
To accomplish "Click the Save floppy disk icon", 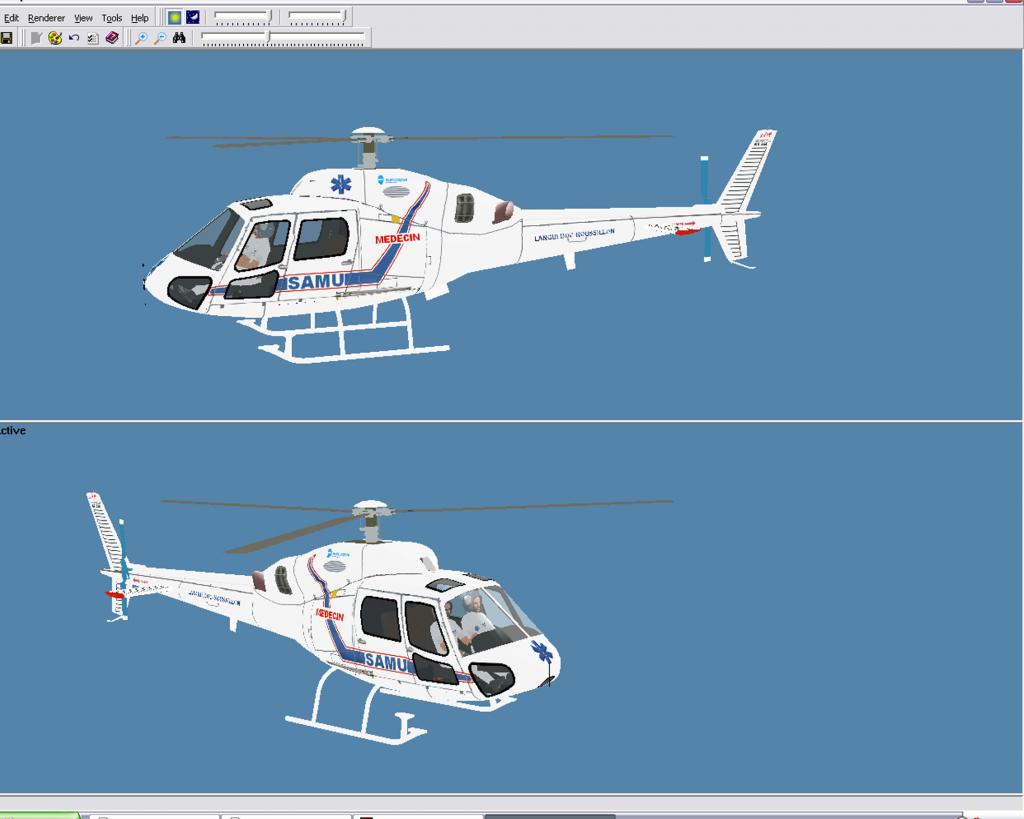I will coord(7,38).
